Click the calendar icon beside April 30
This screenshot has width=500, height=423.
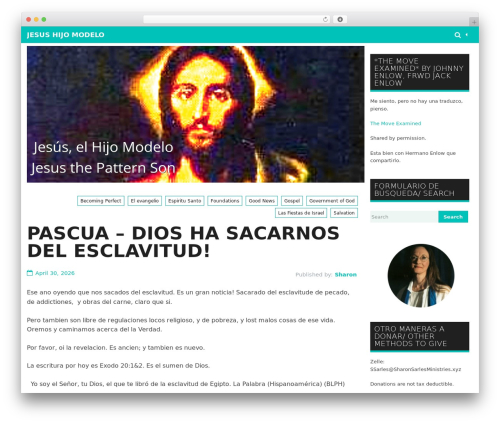[30, 273]
